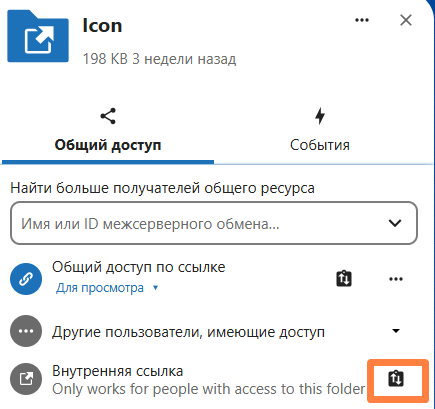Click the grey internal link avatar icon
The height and width of the screenshot is (409, 435).
(26, 379)
